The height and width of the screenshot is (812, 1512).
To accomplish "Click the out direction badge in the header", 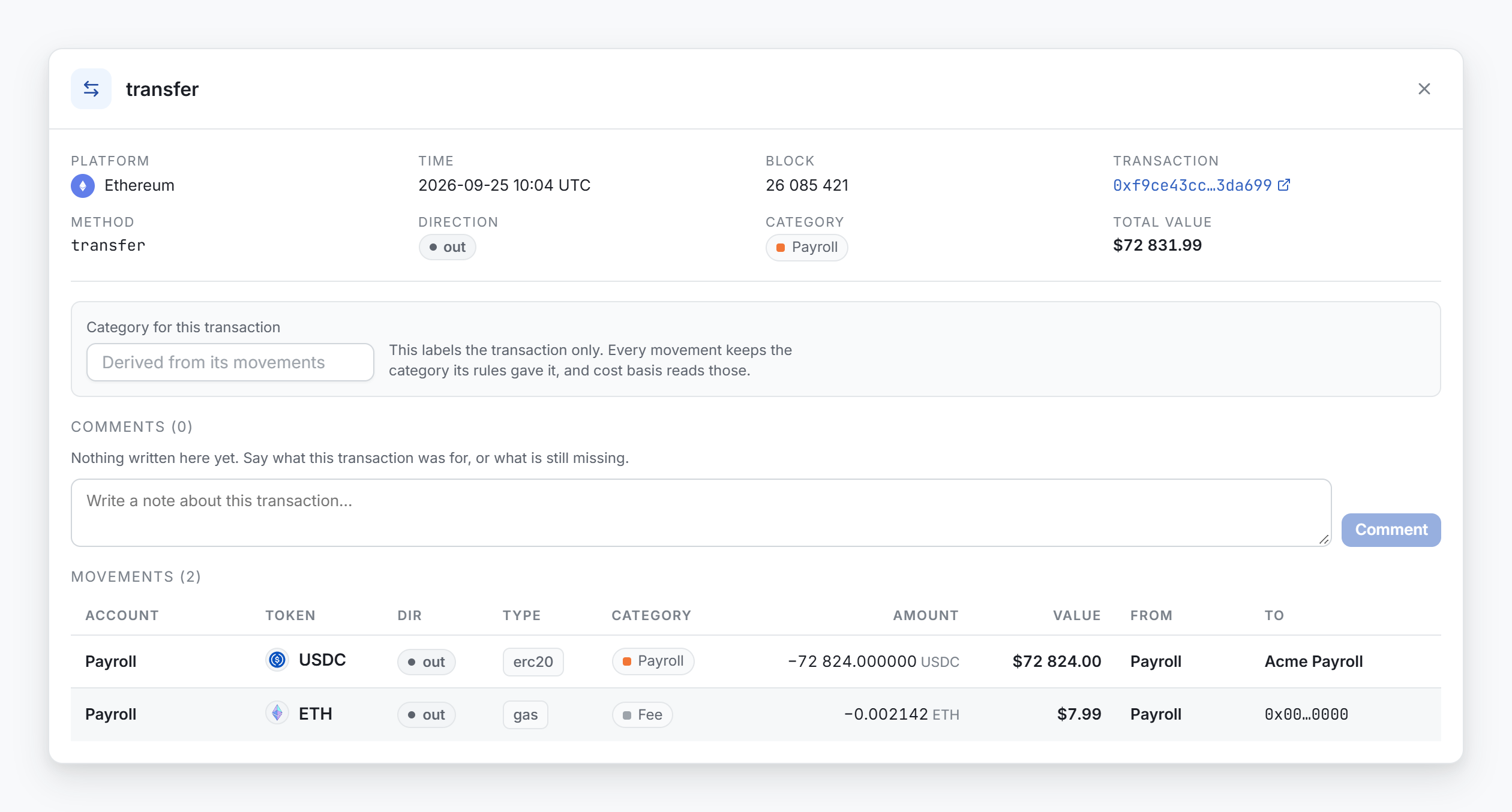I will tap(447, 247).
